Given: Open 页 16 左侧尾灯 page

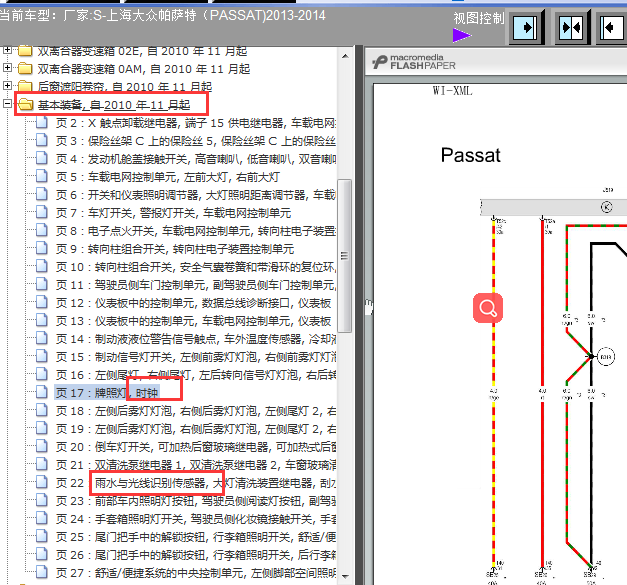Looking at the screenshot, I should click(x=196, y=375).
